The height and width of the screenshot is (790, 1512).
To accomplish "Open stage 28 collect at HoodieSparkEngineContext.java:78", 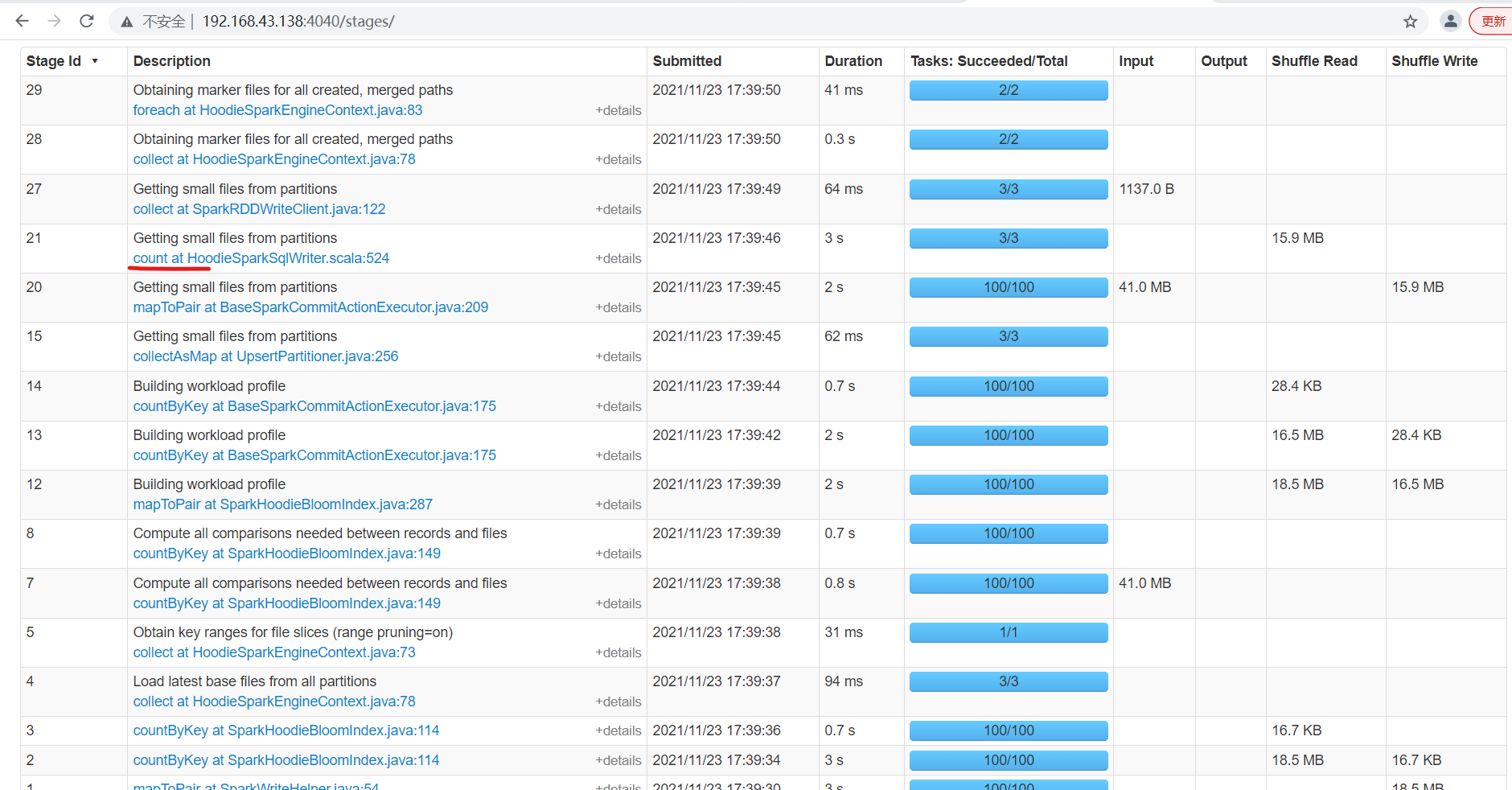I will click(274, 159).
